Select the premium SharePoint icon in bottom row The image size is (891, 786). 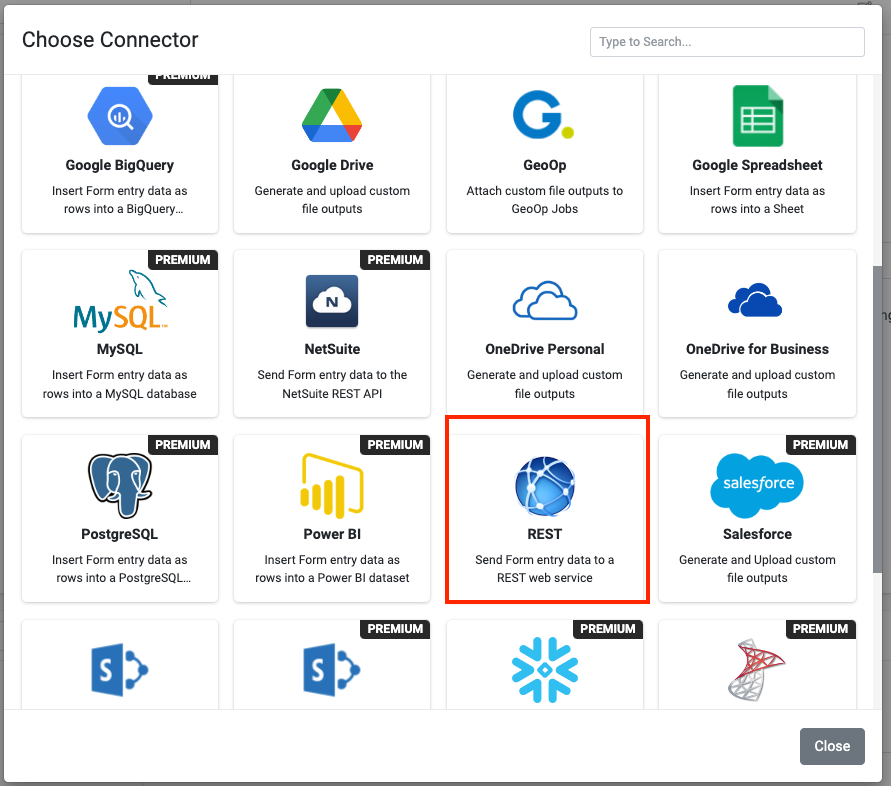(x=332, y=669)
